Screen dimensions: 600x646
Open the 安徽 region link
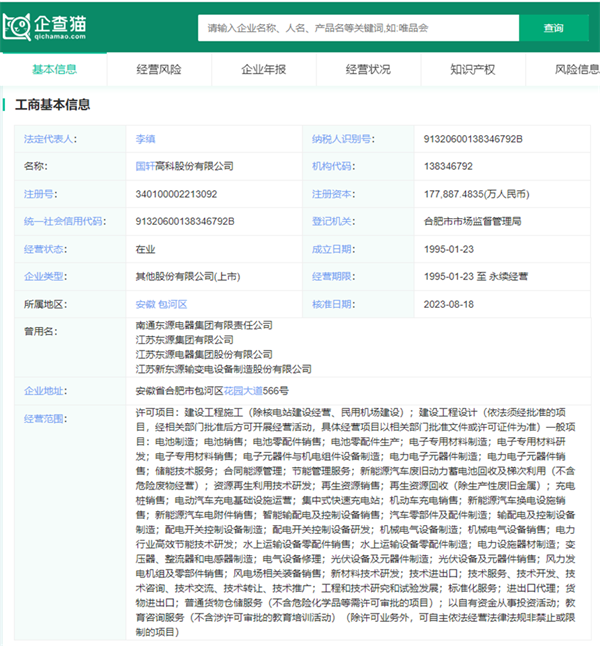pos(145,304)
